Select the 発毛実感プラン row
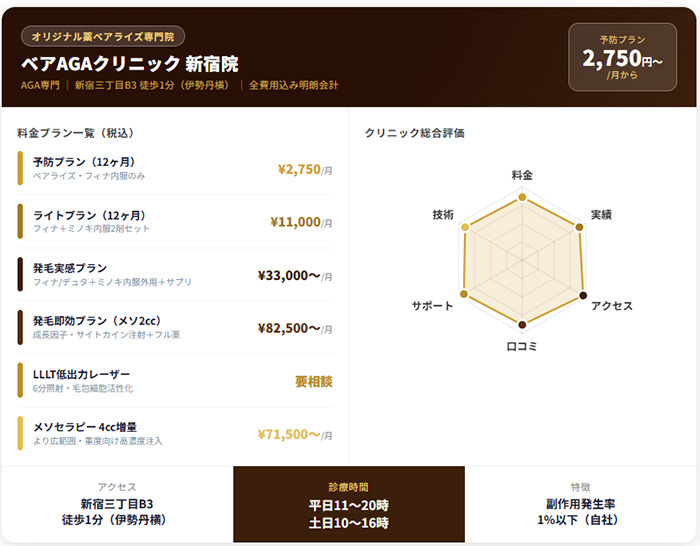The image size is (700, 546). (175, 275)
